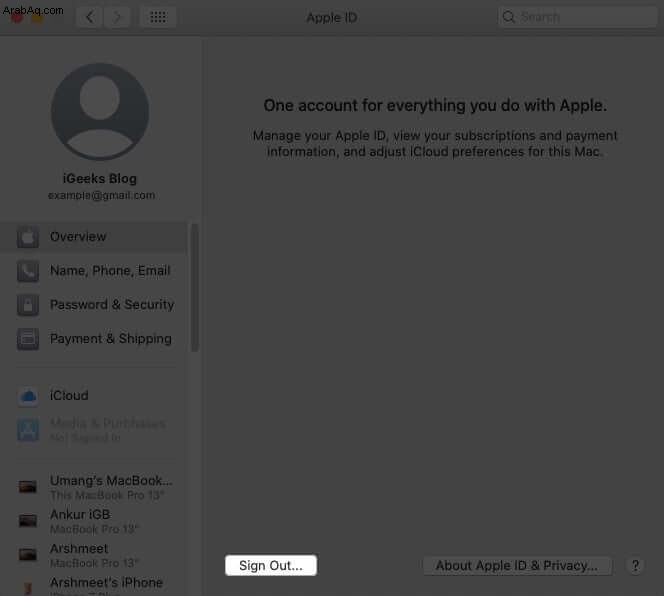Click the Apple logo Overview icon
664x596 pixels.
pyautogui.click(x=28, y=237)
